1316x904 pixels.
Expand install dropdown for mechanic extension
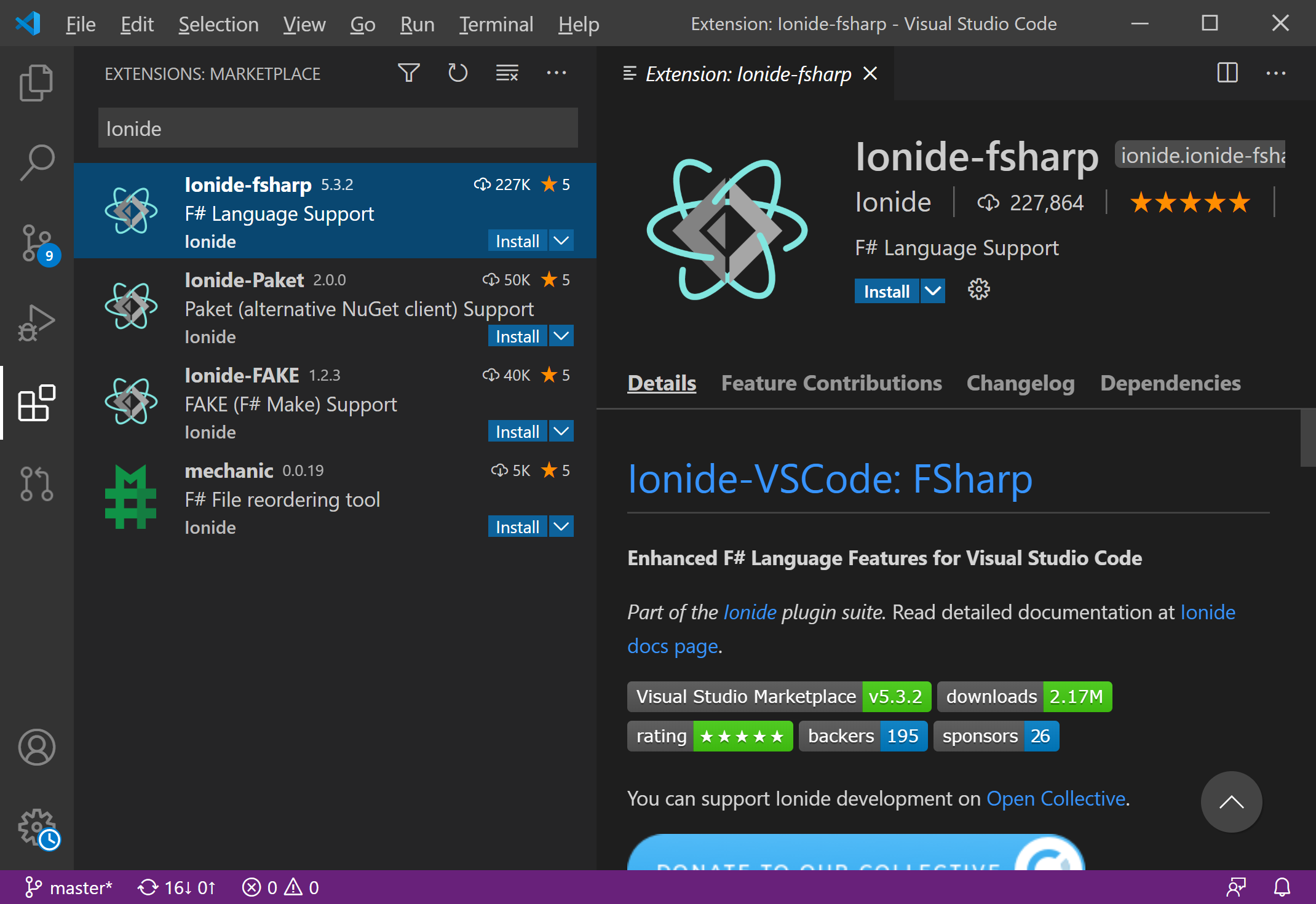tap(561, 526)
